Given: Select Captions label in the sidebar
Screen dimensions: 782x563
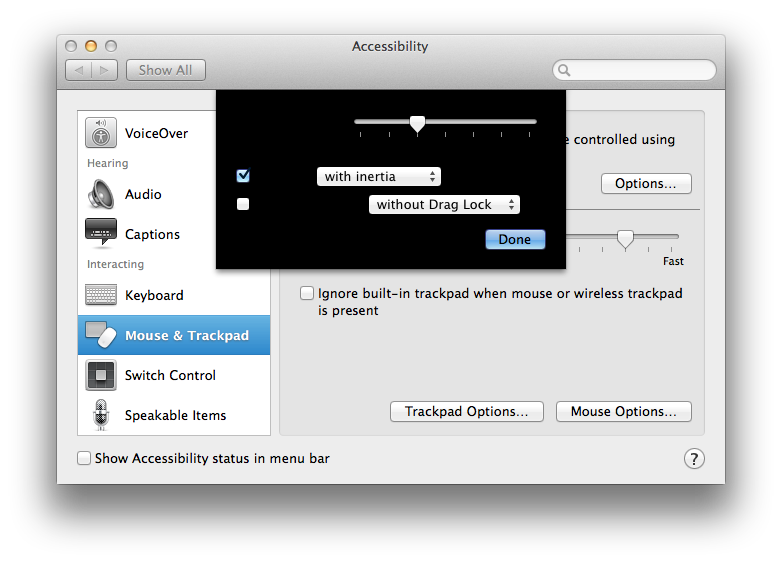Looking at the screenshot, I should pyautogui.click(x=152, y=234).
